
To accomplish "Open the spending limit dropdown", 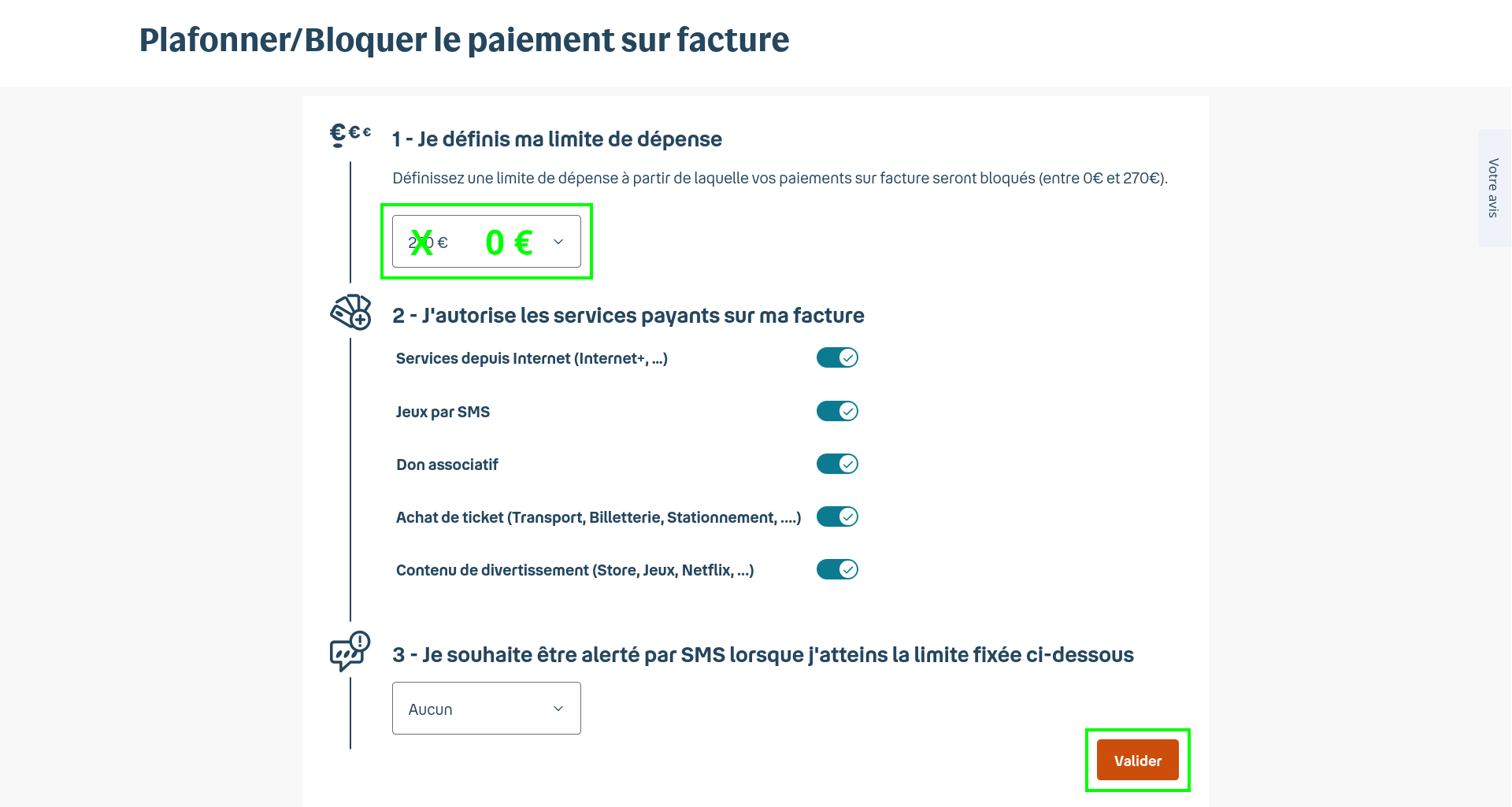I will (x=486, y=242).
